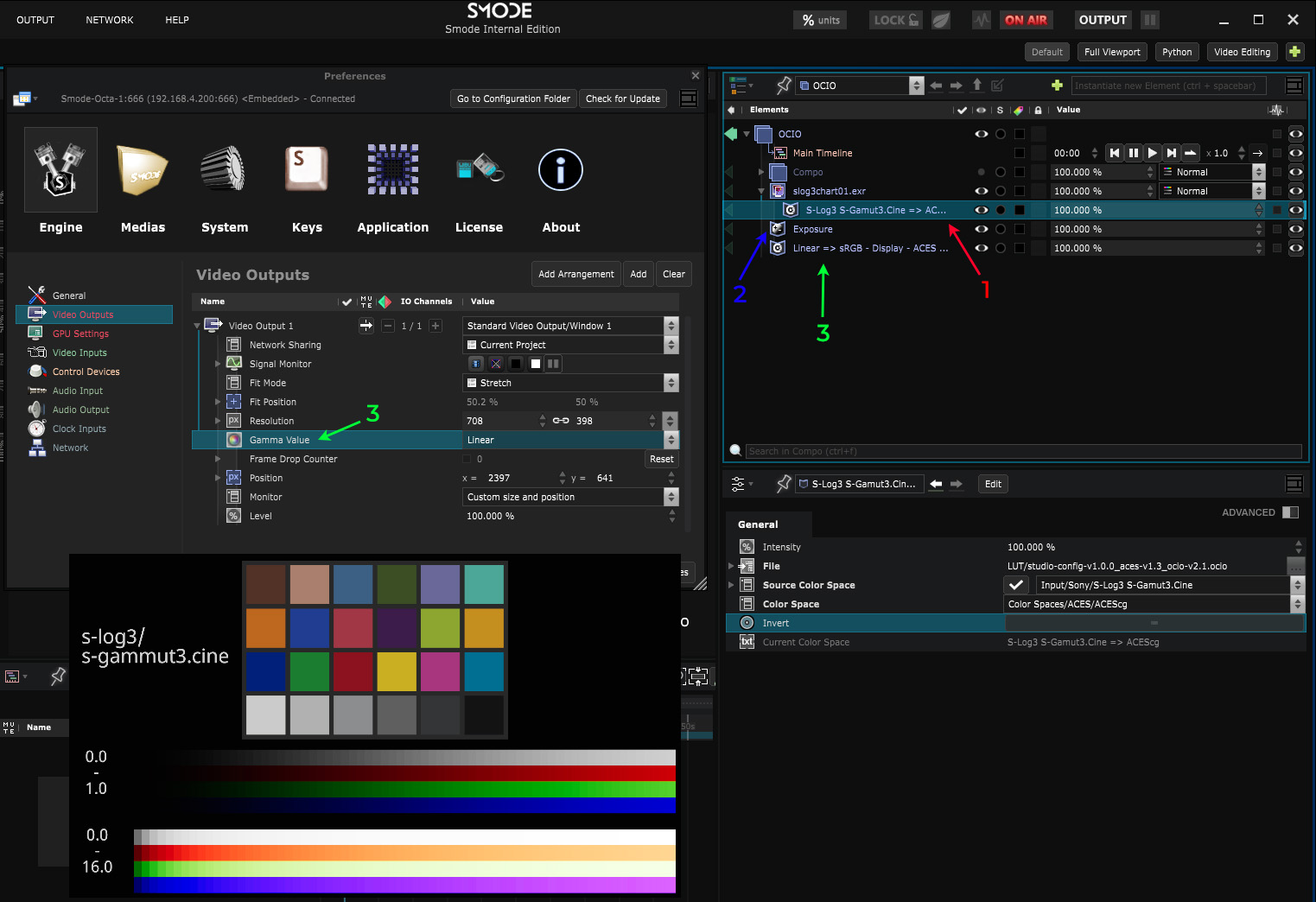The height and width of the screenshot is (902, 1316).
Task: Open Color Space ACEScg dropdown
Action: [1154, 604]
